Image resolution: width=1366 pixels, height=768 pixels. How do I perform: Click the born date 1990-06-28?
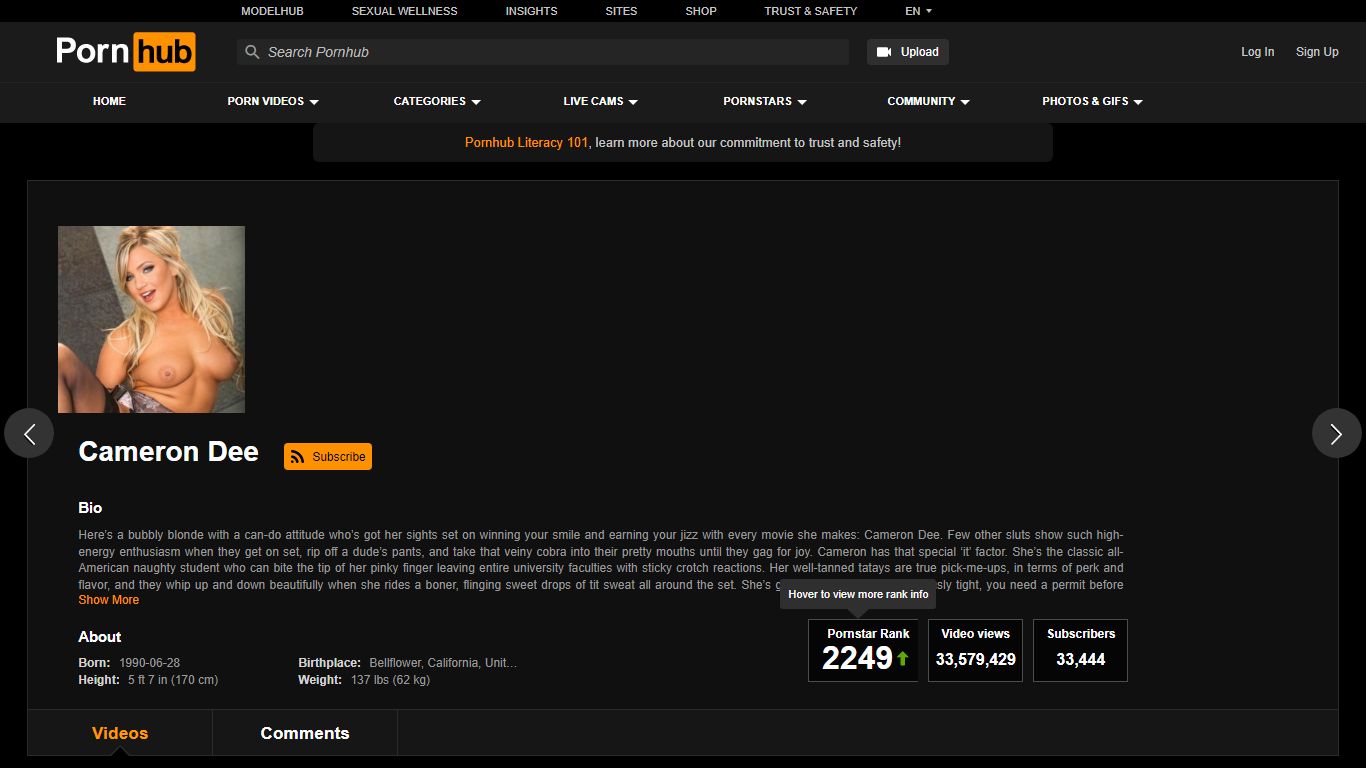tap(150, 663)
